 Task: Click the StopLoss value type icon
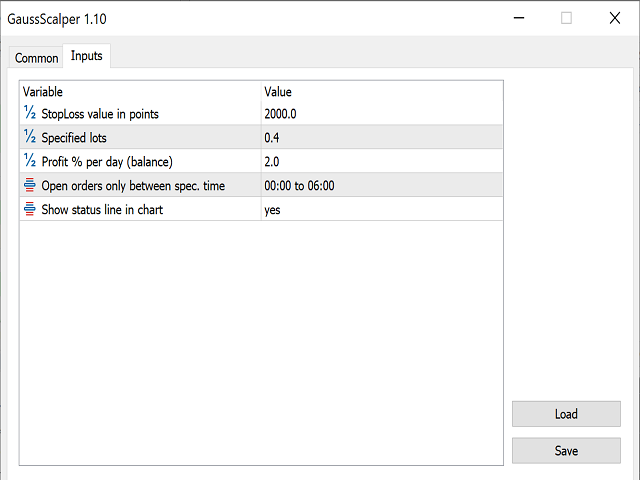[x=29, y=113]
